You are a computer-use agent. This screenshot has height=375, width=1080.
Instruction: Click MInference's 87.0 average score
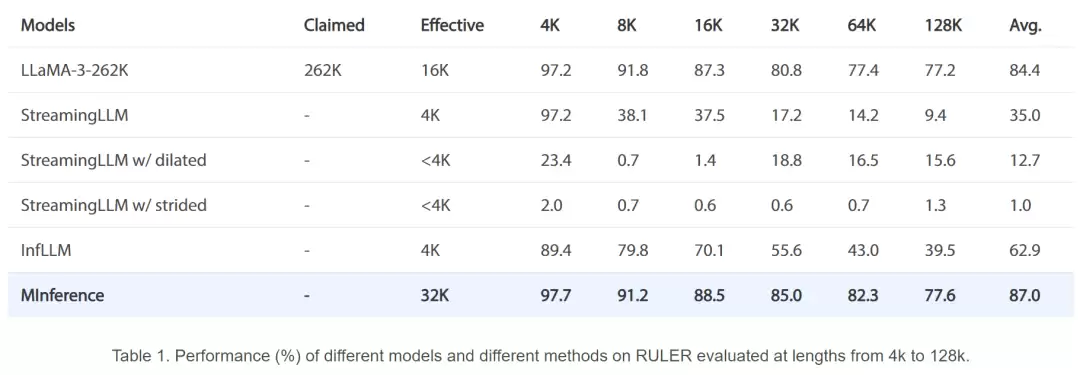tap(1024, 296)
